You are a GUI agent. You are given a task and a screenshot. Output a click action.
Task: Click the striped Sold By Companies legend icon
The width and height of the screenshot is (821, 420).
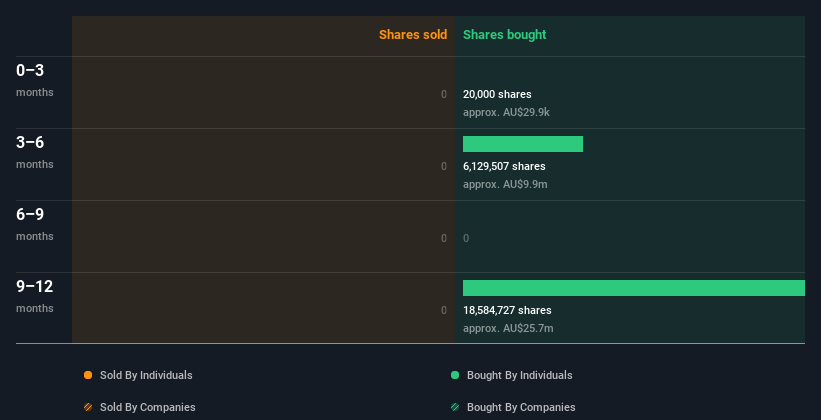click(88, 407)
